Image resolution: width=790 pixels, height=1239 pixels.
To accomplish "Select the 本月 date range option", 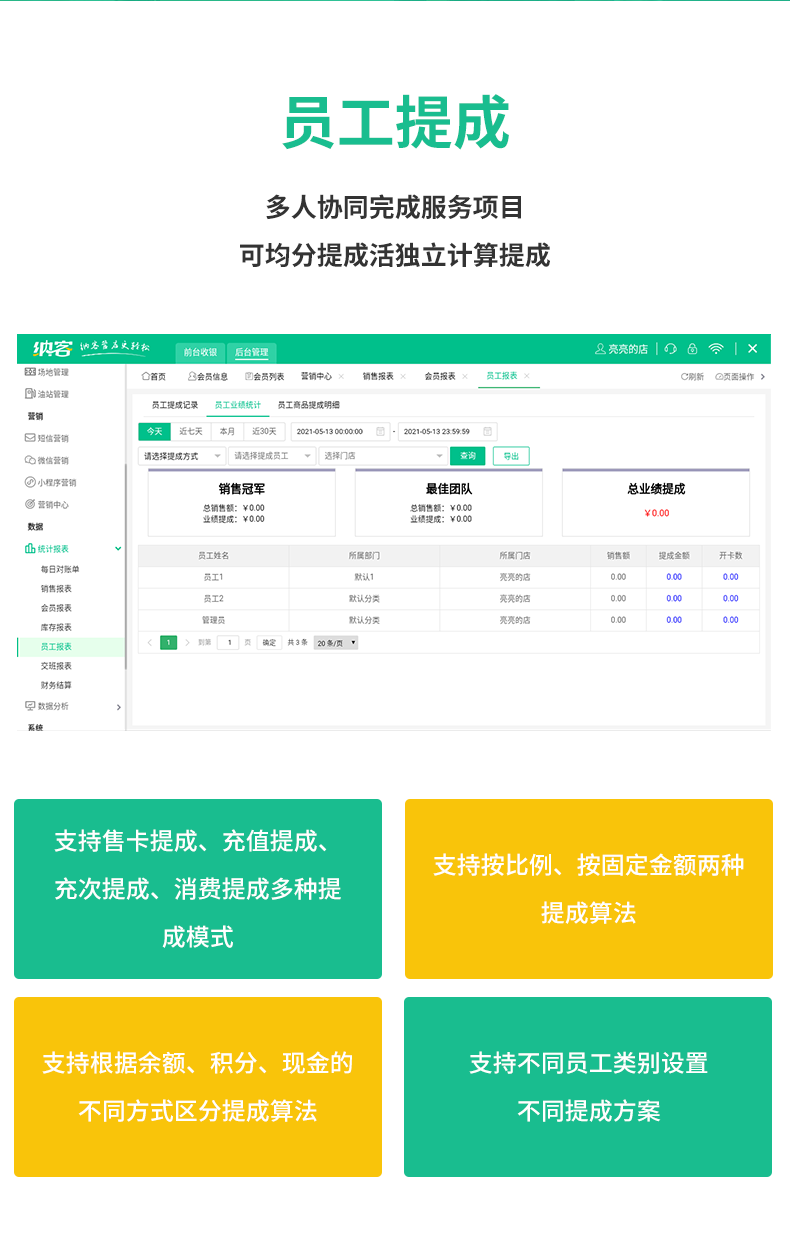I will tap(228, 432).
